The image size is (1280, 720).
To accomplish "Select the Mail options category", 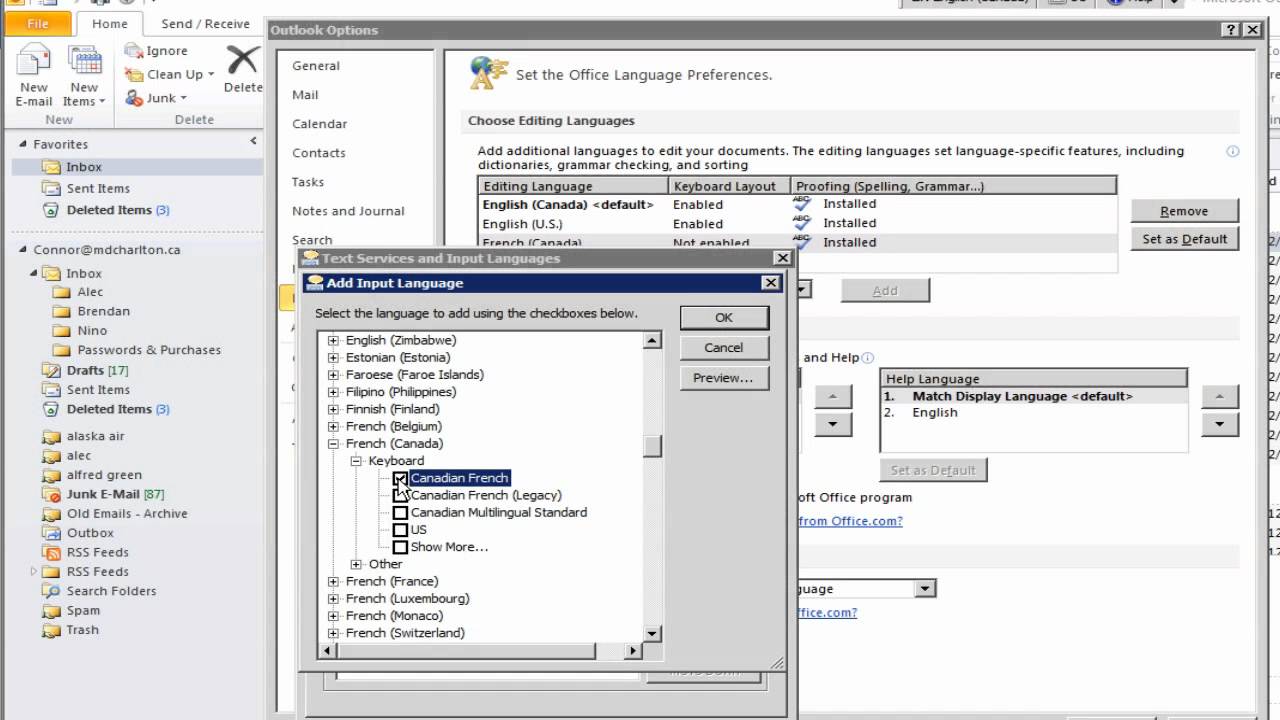I will pyautogui.click(x=305, y=95).
